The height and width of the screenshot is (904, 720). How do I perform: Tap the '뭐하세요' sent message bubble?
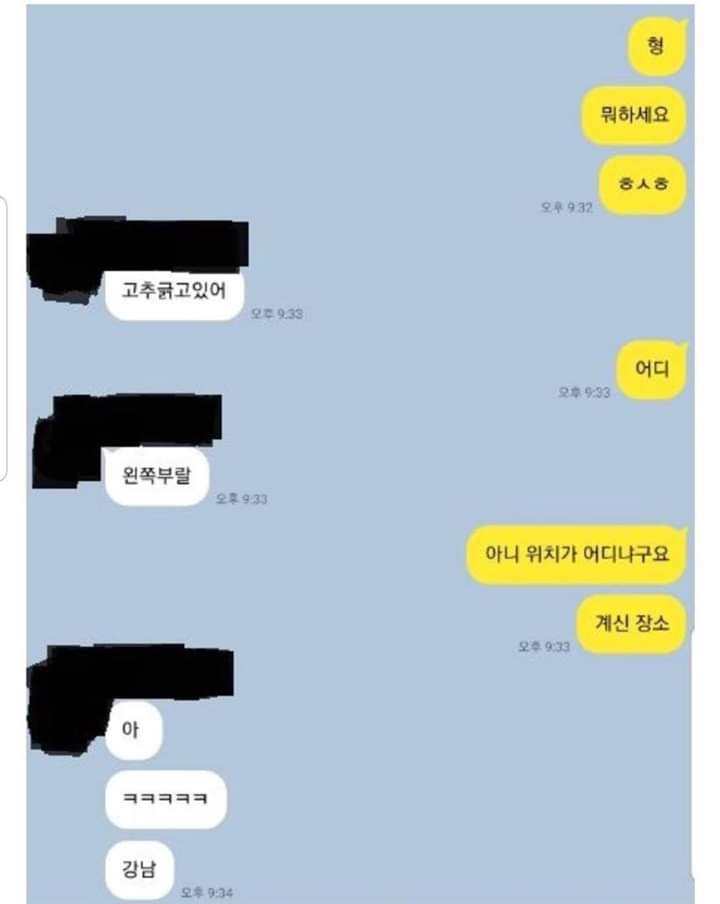634,115
